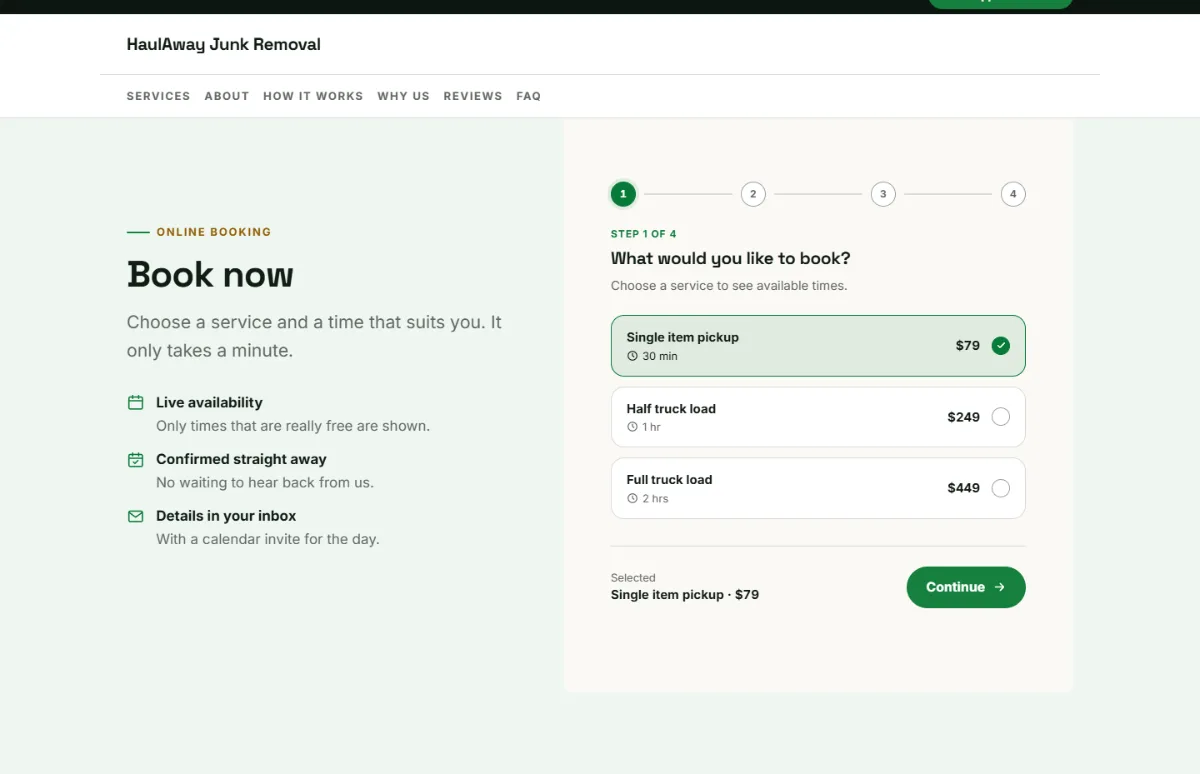Click the partially visible green button at top
Viewport: 1200px width, 774px height.
[x=1000, y=4]
